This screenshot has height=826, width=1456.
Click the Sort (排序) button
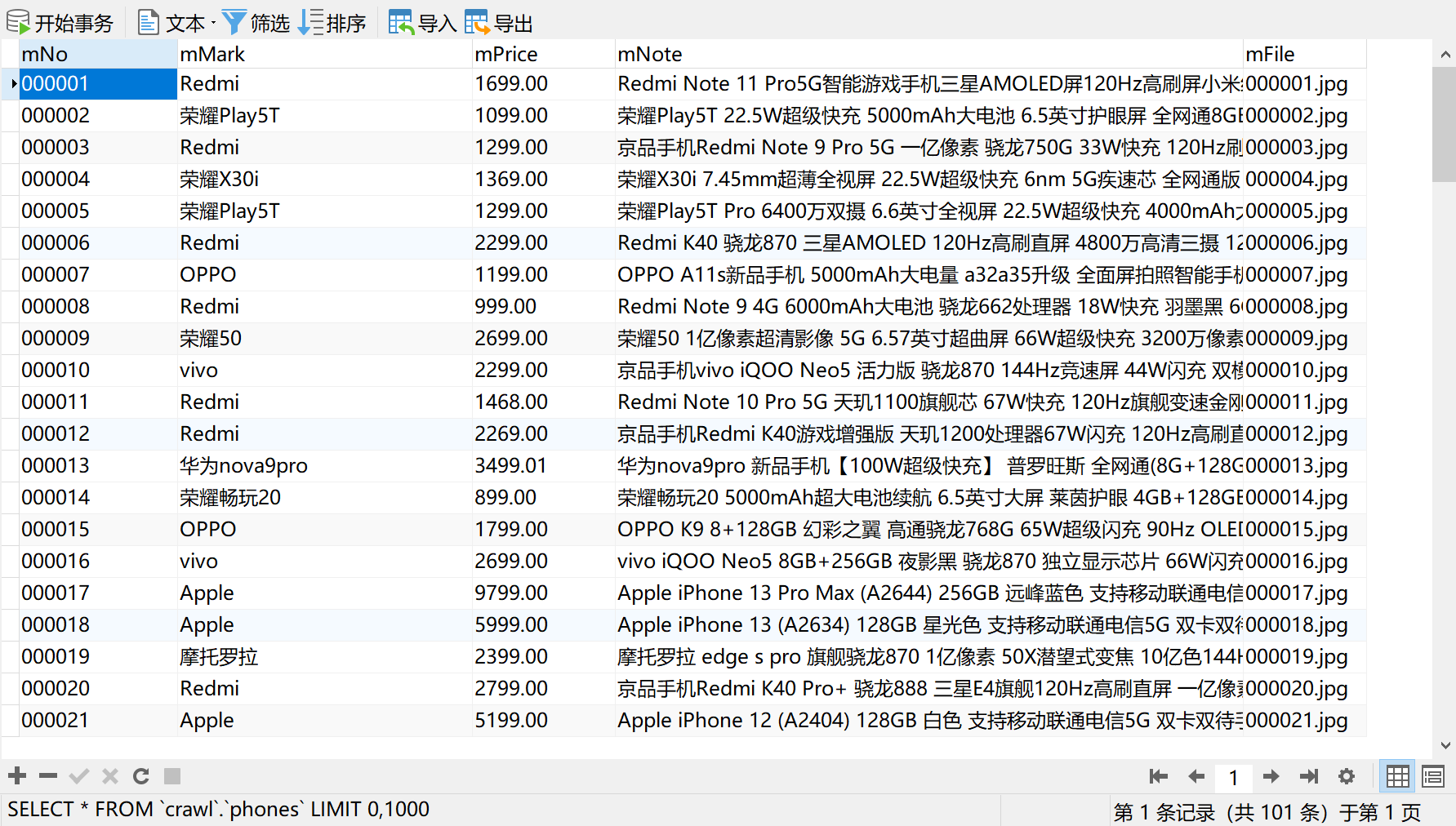point(332,23)
